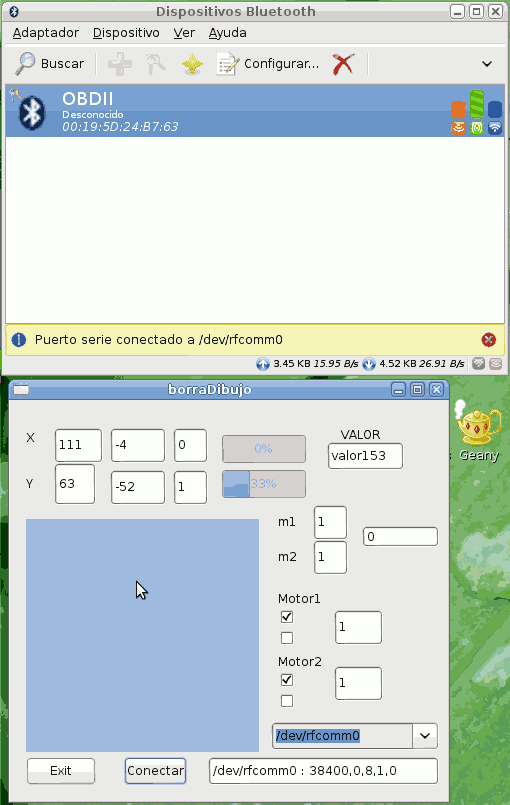Click the Conectar button

tap(155, 771)
